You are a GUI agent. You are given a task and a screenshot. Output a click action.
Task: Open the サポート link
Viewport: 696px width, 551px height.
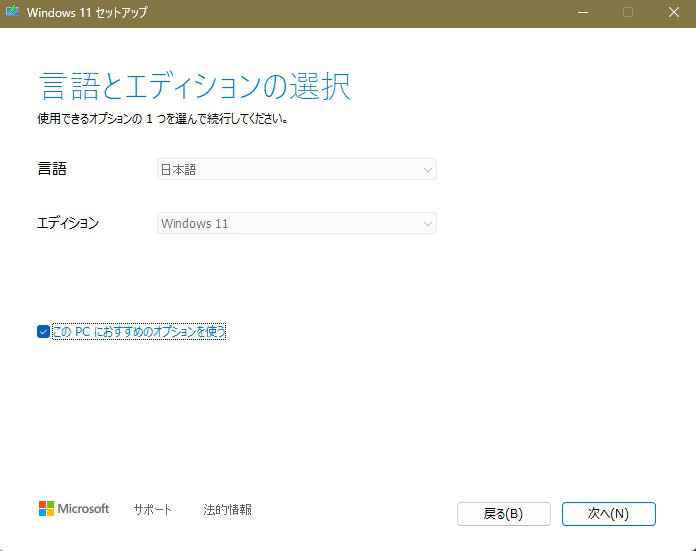click(152, 510)
